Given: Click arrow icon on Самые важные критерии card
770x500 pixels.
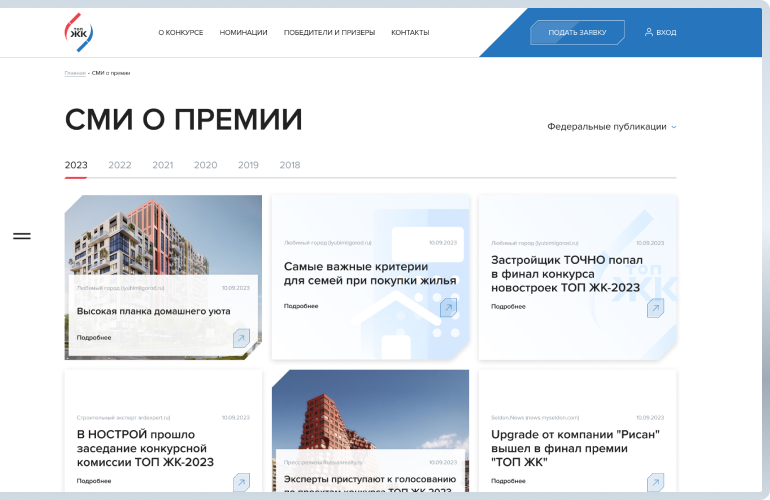Looking at the screenshot, I should 448,307.
